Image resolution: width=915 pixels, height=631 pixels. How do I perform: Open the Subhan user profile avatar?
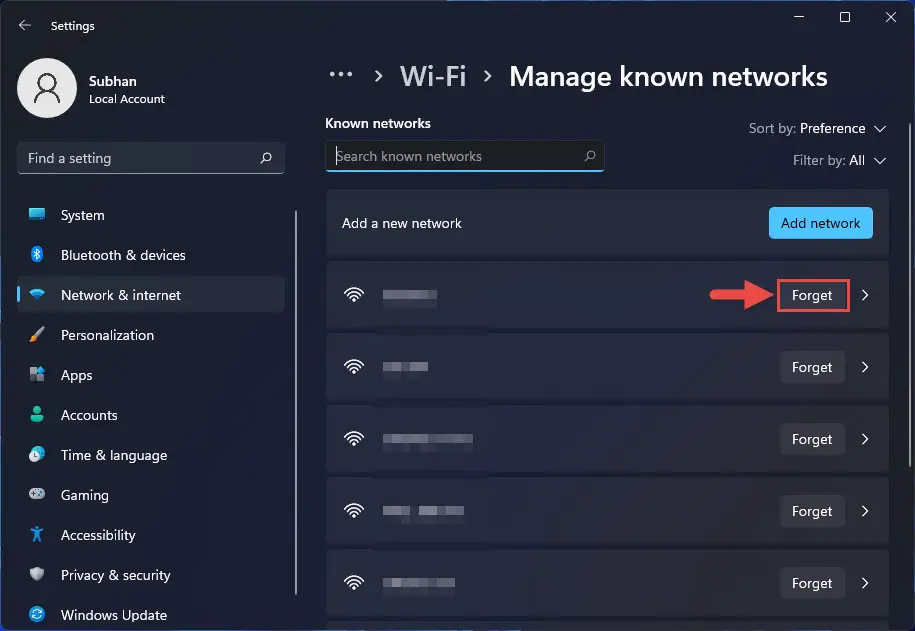pos(47,88)
